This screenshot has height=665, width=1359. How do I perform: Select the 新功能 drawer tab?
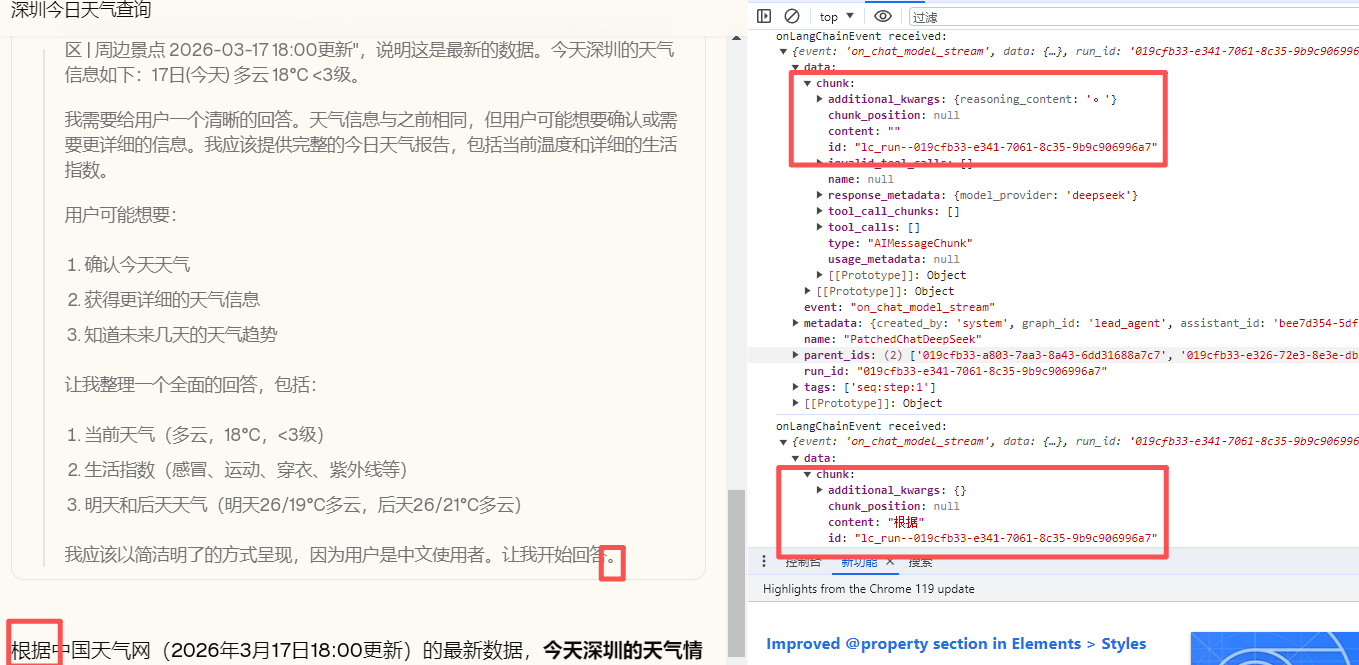(859, 562)
